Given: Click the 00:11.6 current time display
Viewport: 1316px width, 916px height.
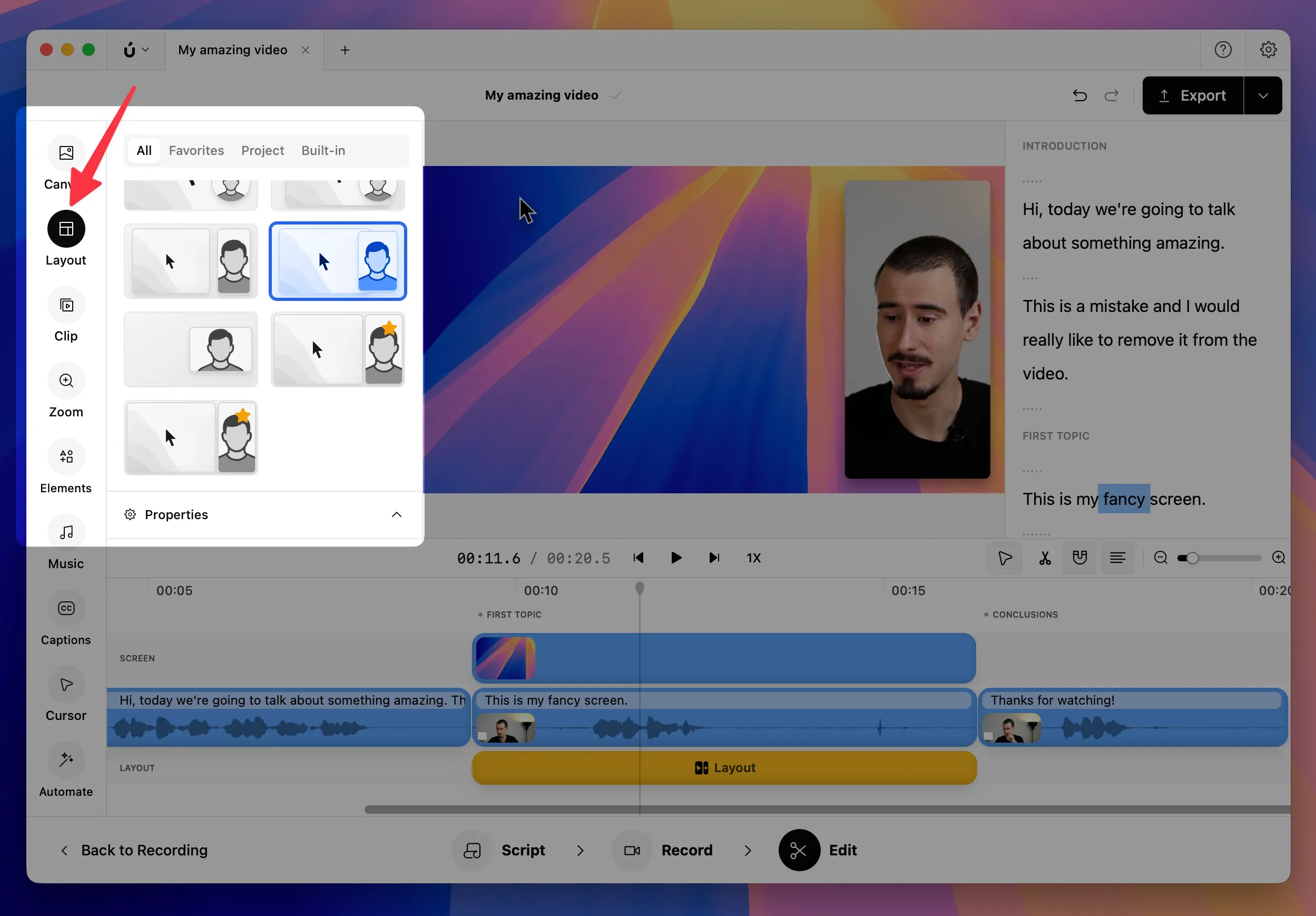Looking at the screenshot, I should coord(488,558).
